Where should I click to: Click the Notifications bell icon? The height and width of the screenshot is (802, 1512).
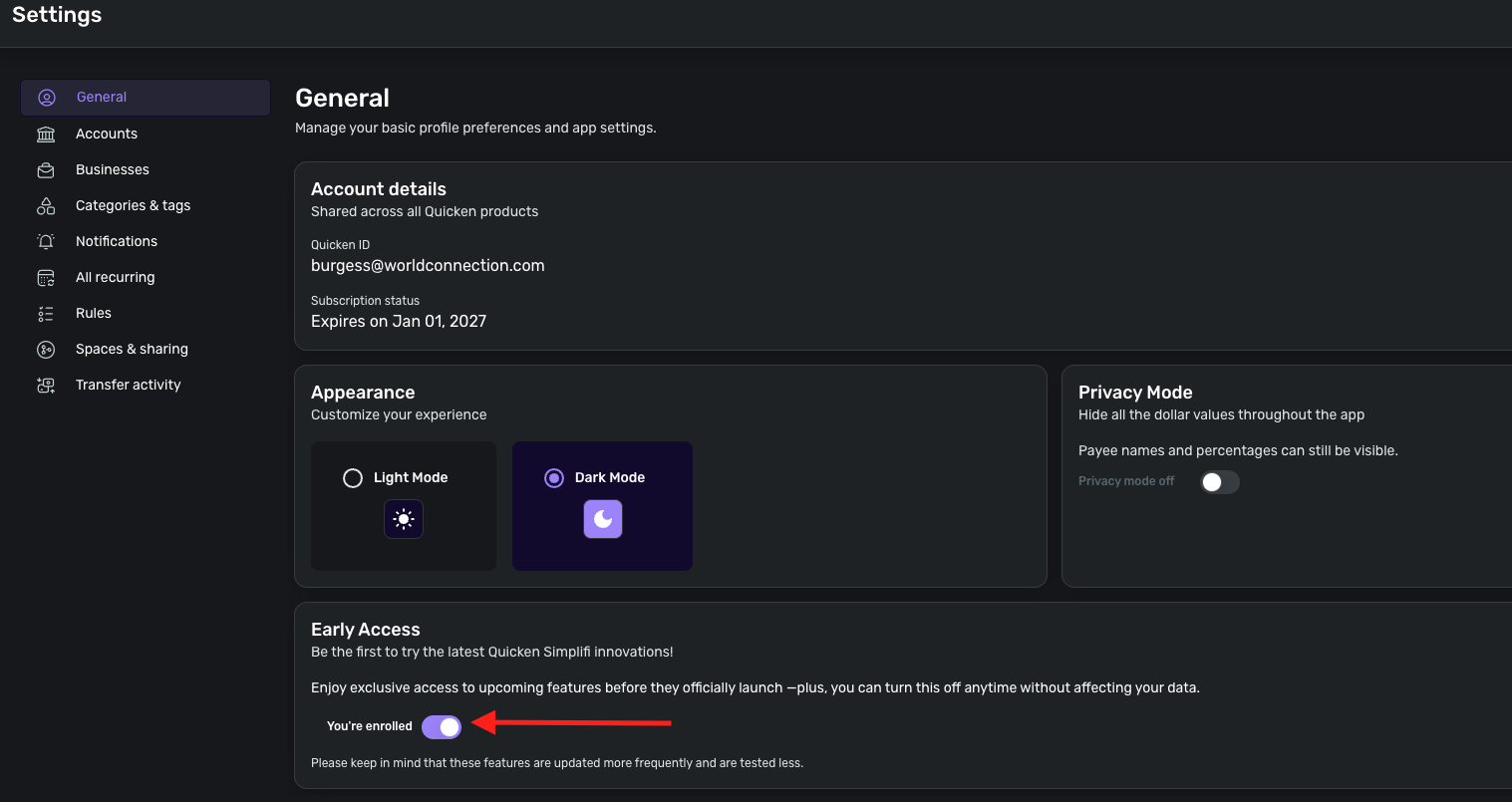(46, 241)
